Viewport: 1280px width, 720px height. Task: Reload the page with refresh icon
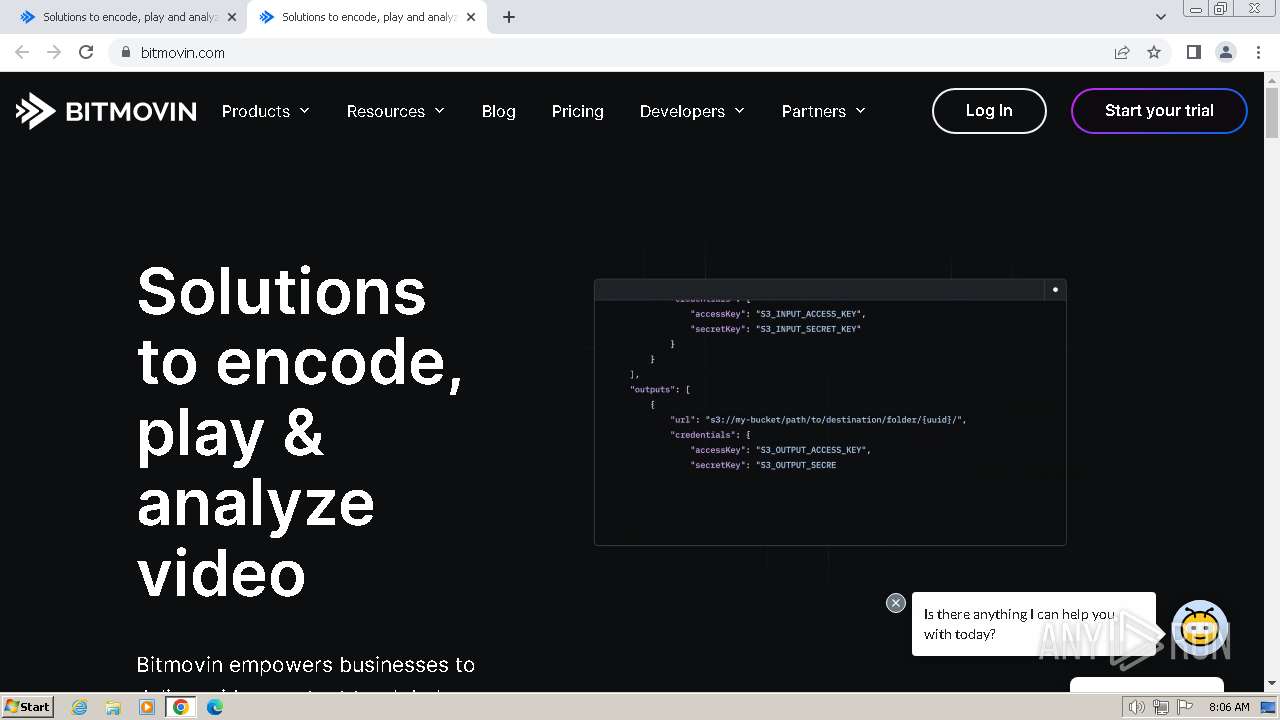tap(86, 52)
